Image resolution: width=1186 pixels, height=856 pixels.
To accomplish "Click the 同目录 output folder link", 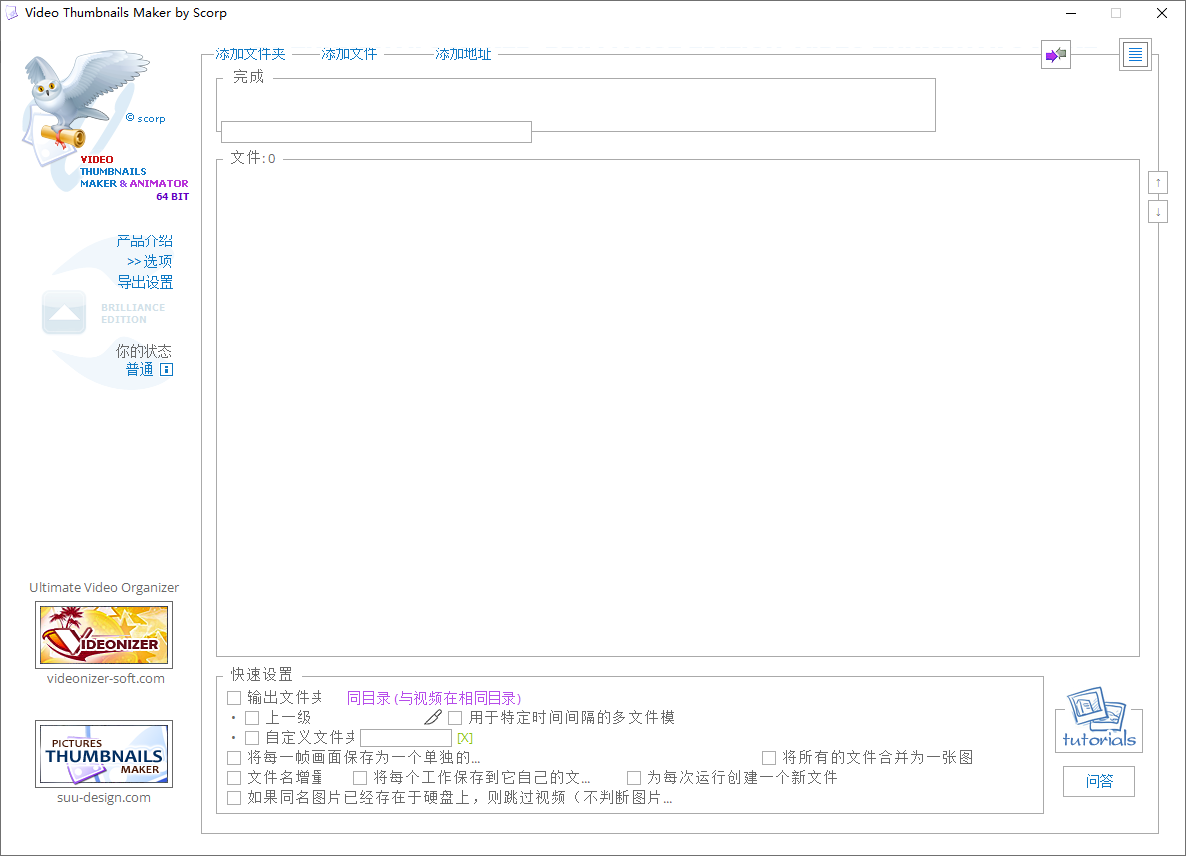I will point(369,697).
